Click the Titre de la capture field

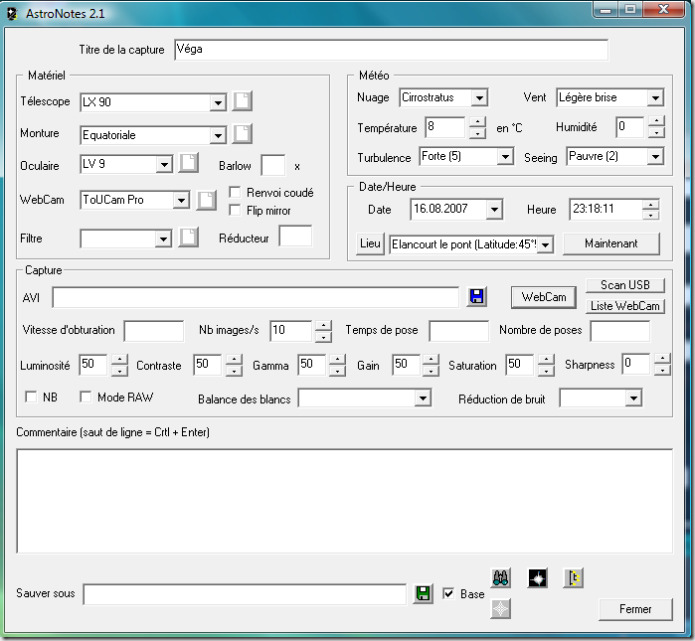(x=390, y=49)
